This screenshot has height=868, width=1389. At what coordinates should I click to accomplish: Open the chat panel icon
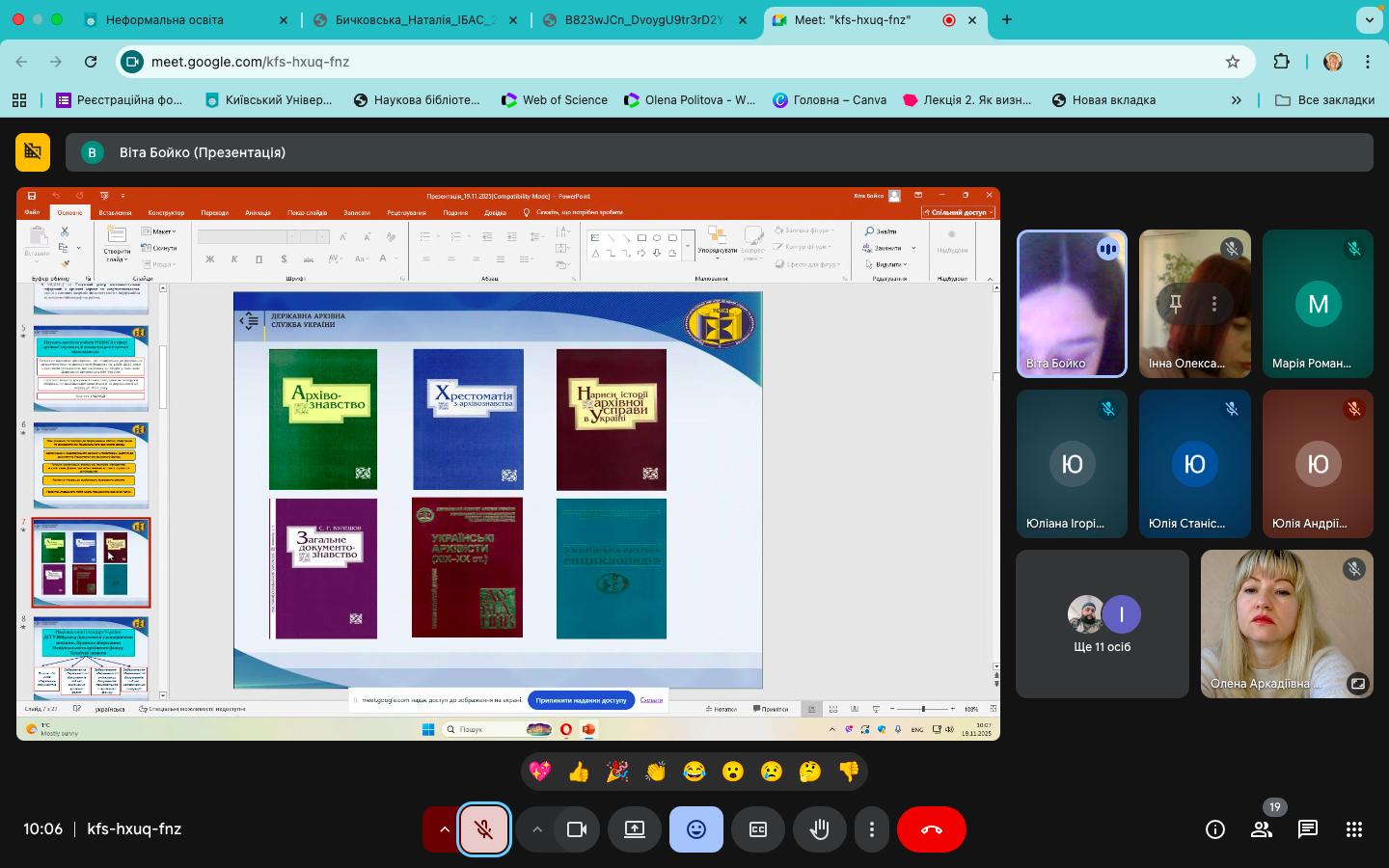click(1308, 829)
